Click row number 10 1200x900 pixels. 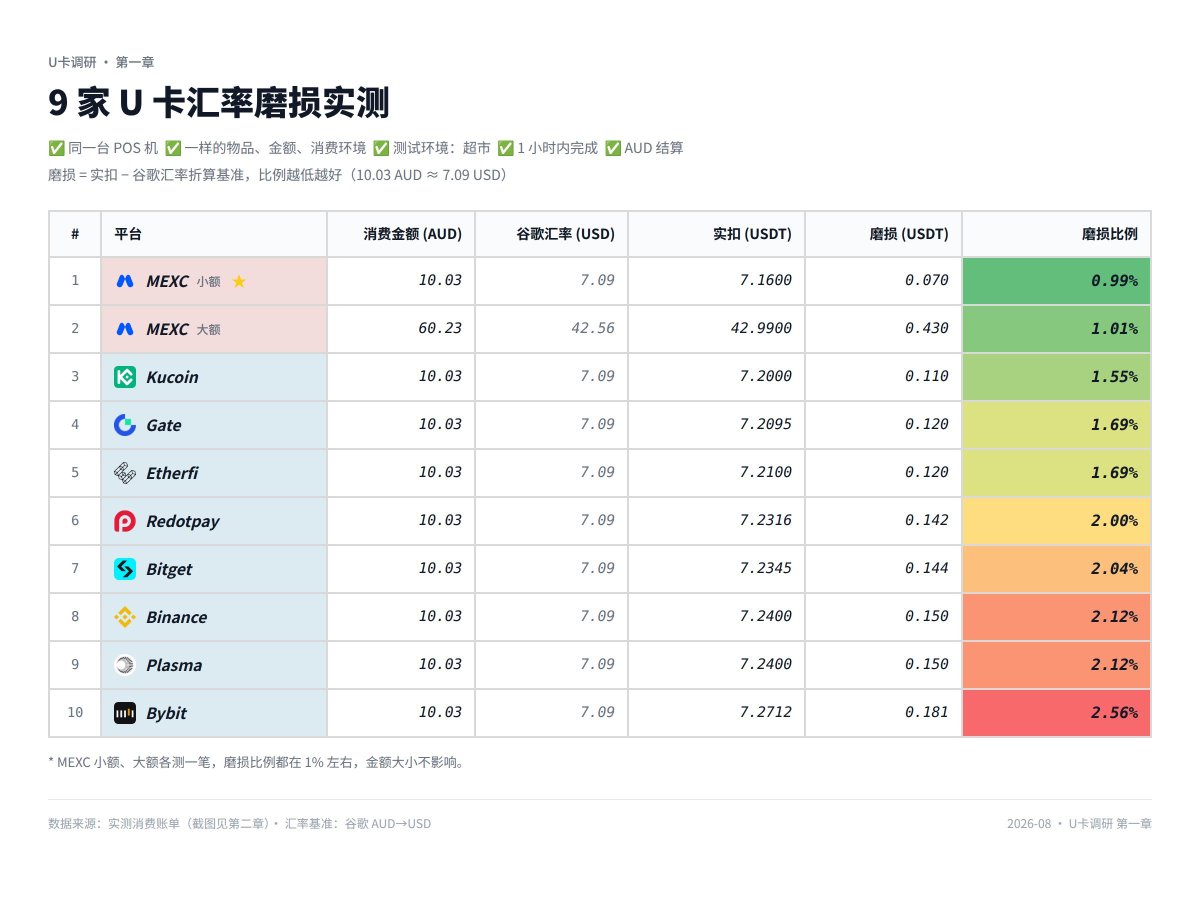pyautogui.click(x=75, y=713)
